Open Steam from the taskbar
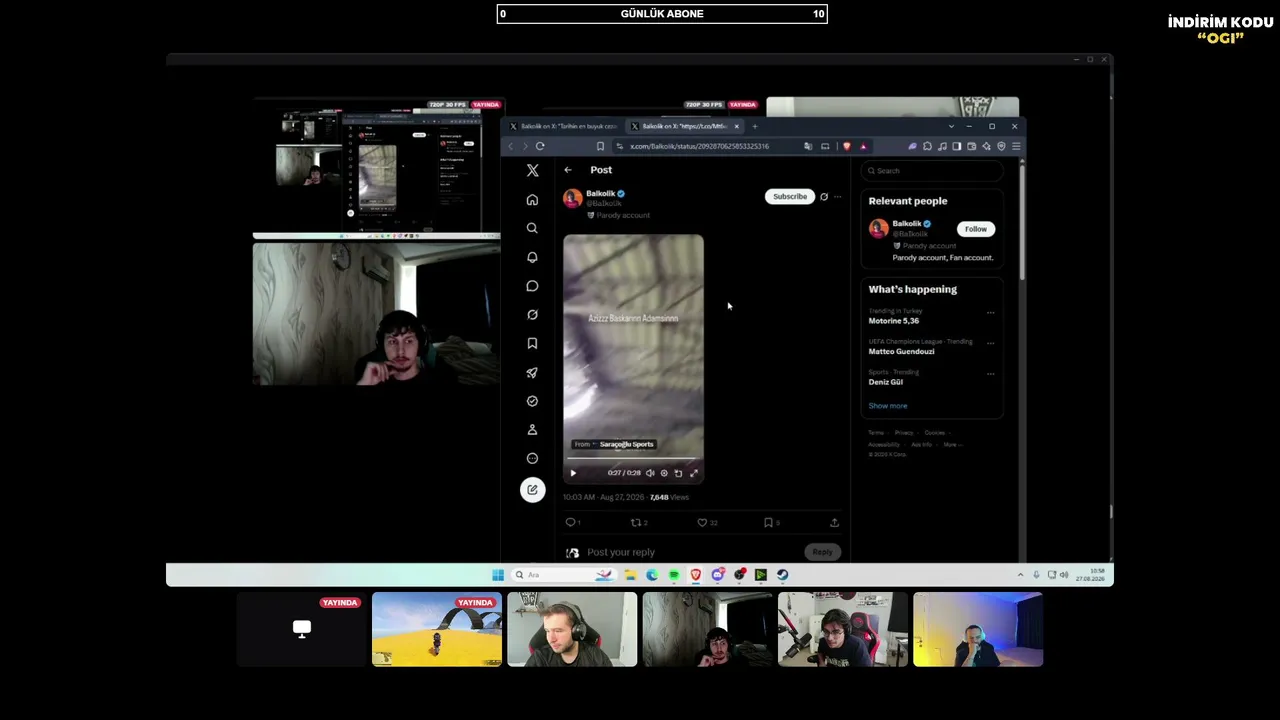The width and height of the screenshot is (1280, 720). [782, 575]
